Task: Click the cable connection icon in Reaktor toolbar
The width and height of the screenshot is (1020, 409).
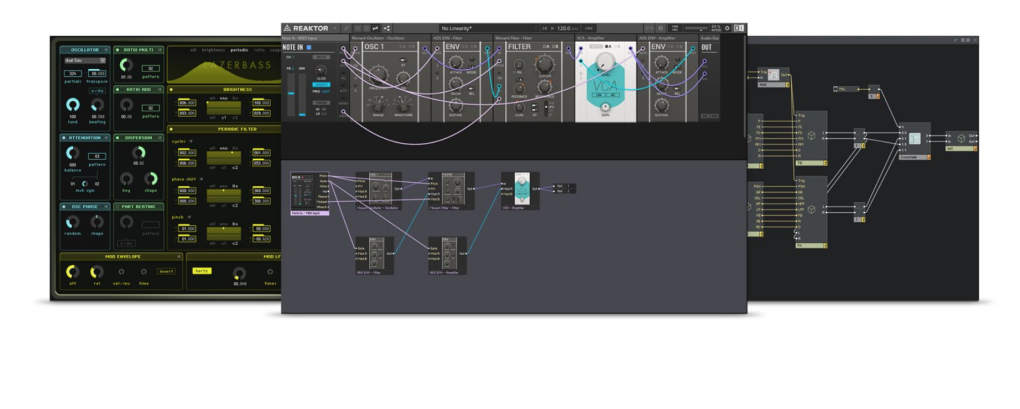Action: pyautogui.click(x=375, y=28)
